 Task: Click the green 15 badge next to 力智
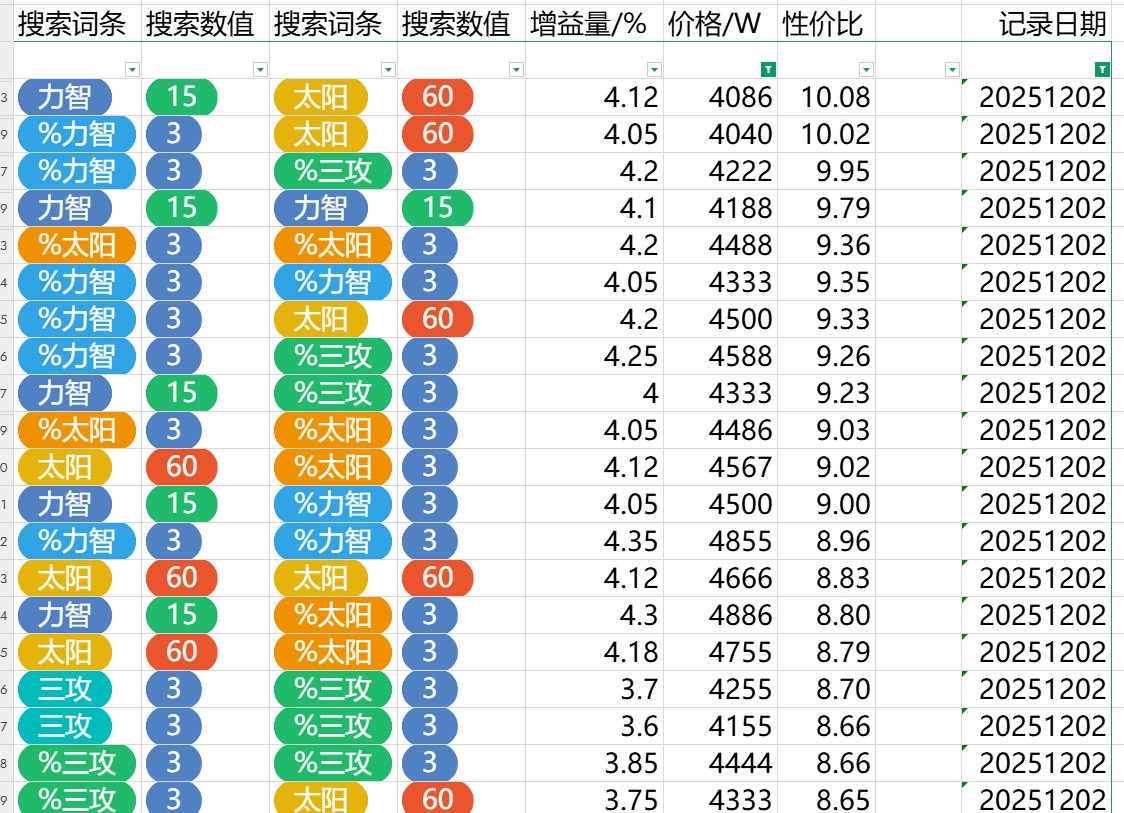181,98
